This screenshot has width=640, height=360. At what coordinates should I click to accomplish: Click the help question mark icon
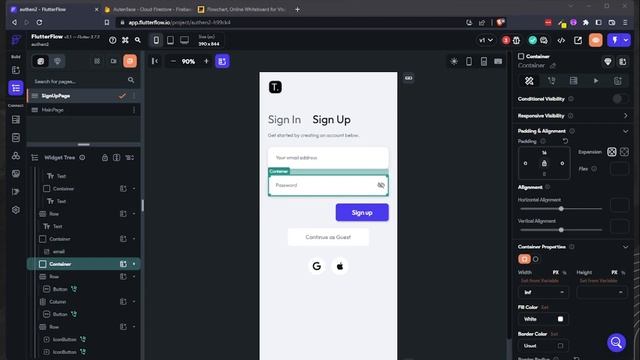point(113,40)
